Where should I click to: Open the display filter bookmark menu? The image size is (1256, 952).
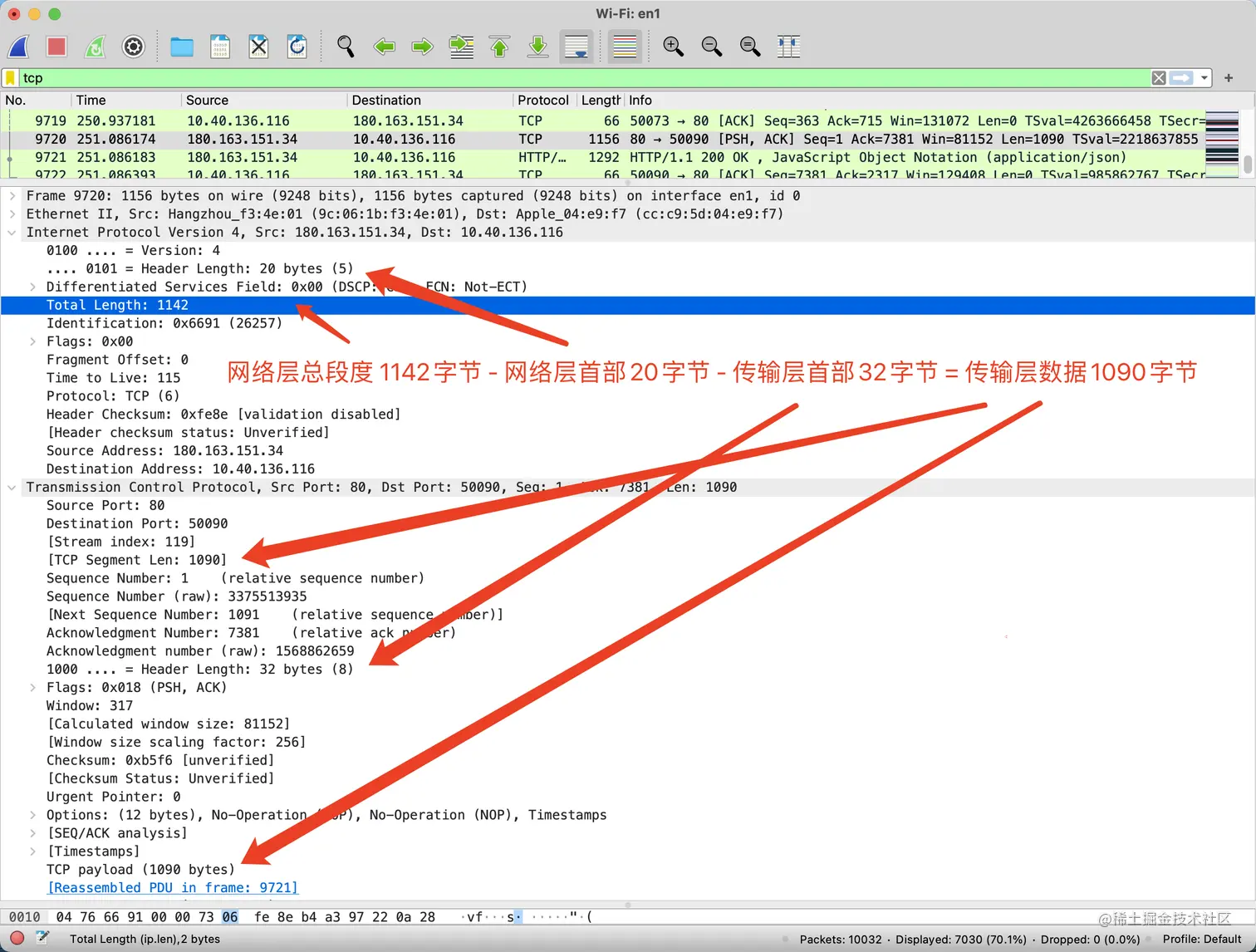click(10, 78)
